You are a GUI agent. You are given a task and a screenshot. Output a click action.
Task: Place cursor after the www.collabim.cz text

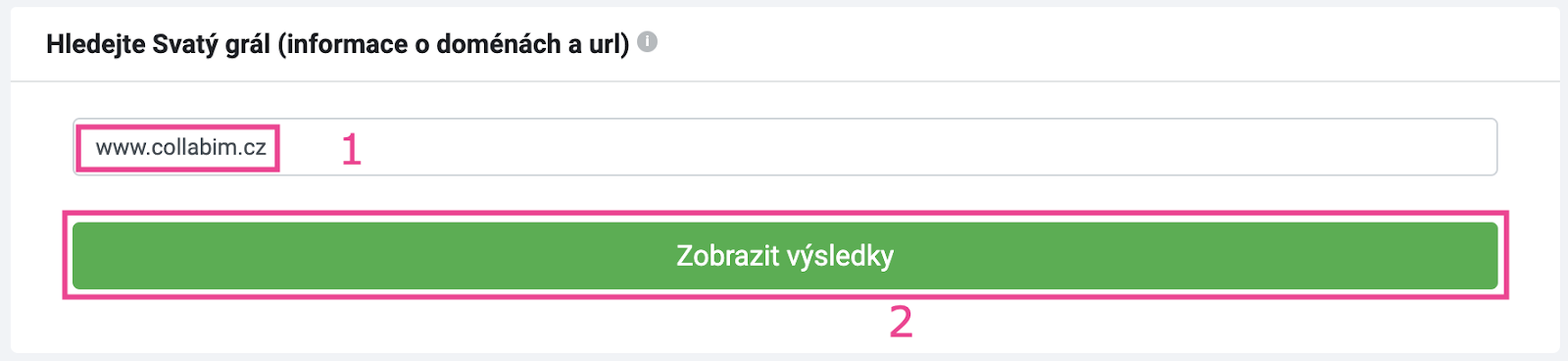(269, 147)
